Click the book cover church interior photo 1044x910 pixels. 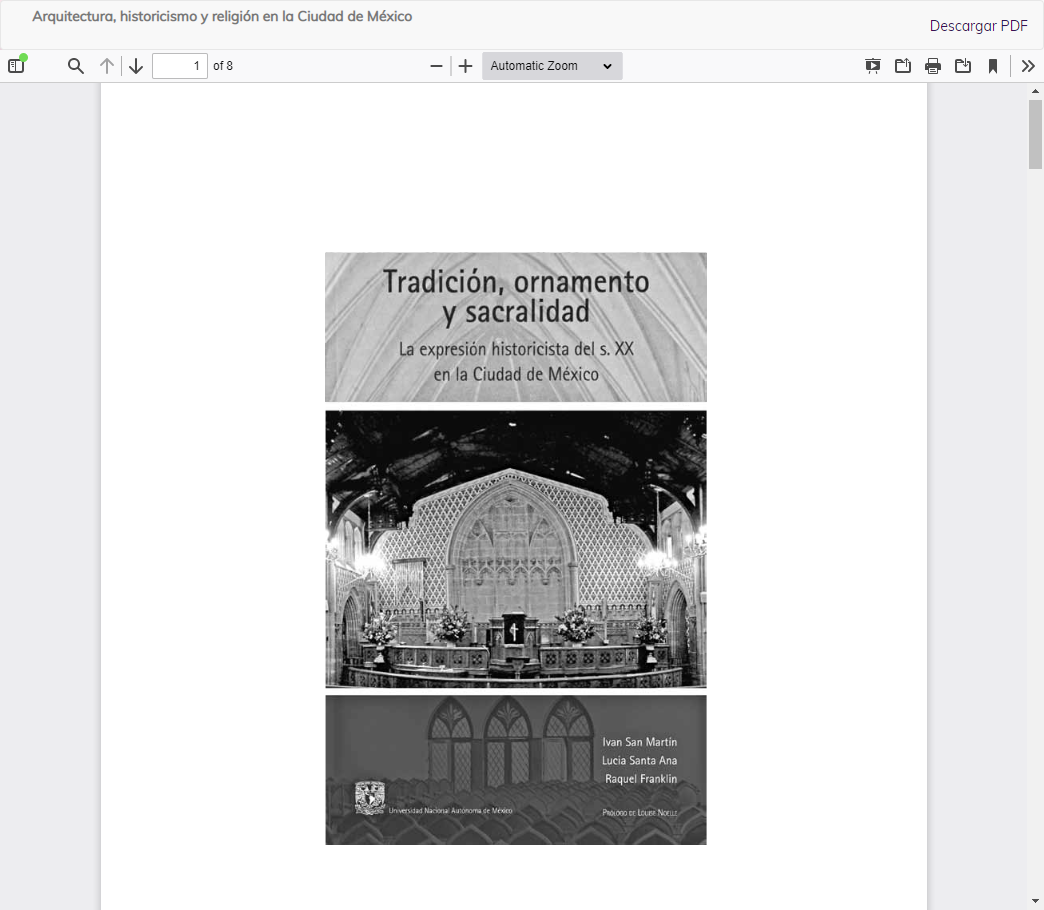(x=516, y=549)
